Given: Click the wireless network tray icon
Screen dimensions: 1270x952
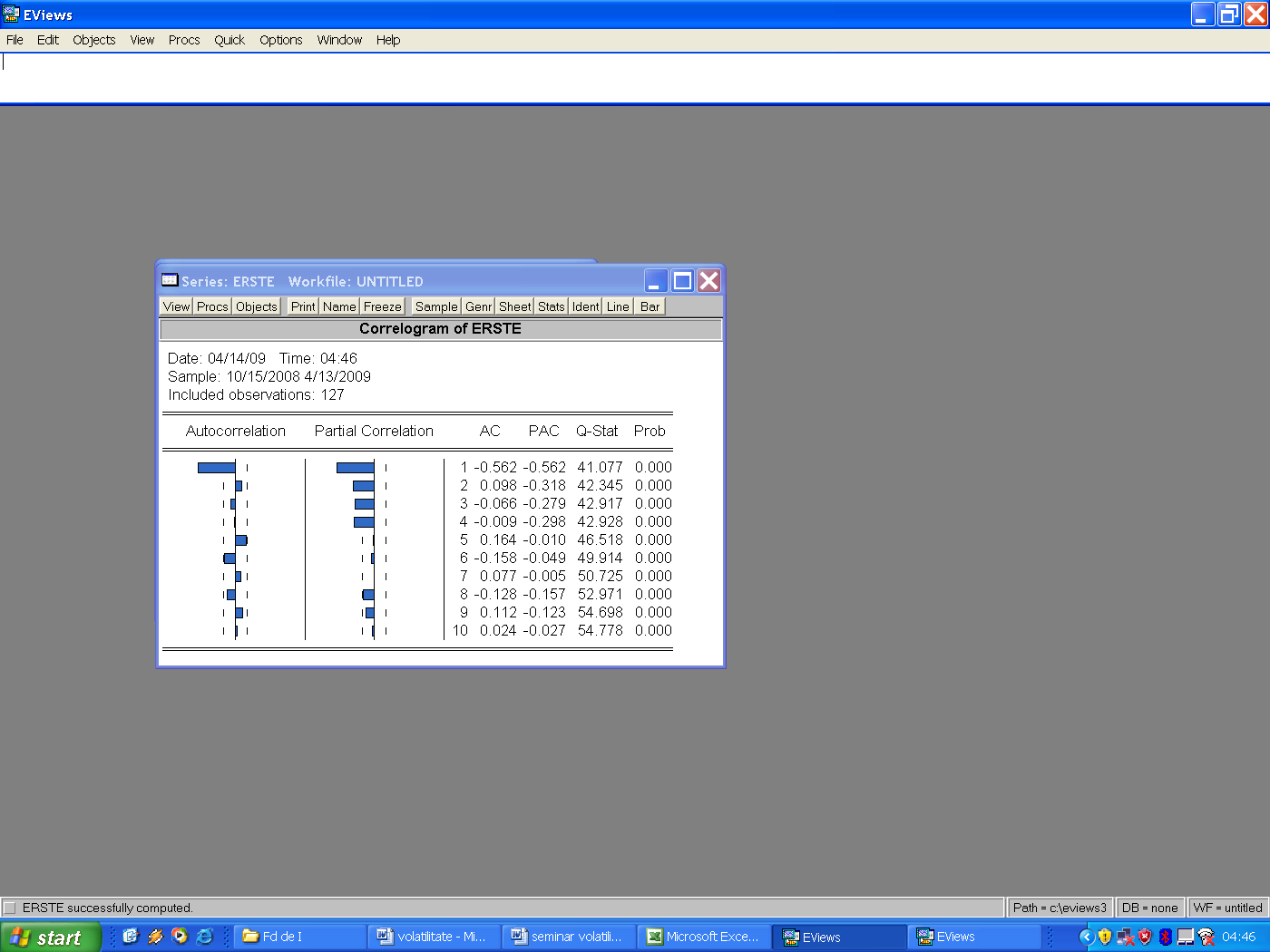Looking at the screenshot, I should (1206, 937).
